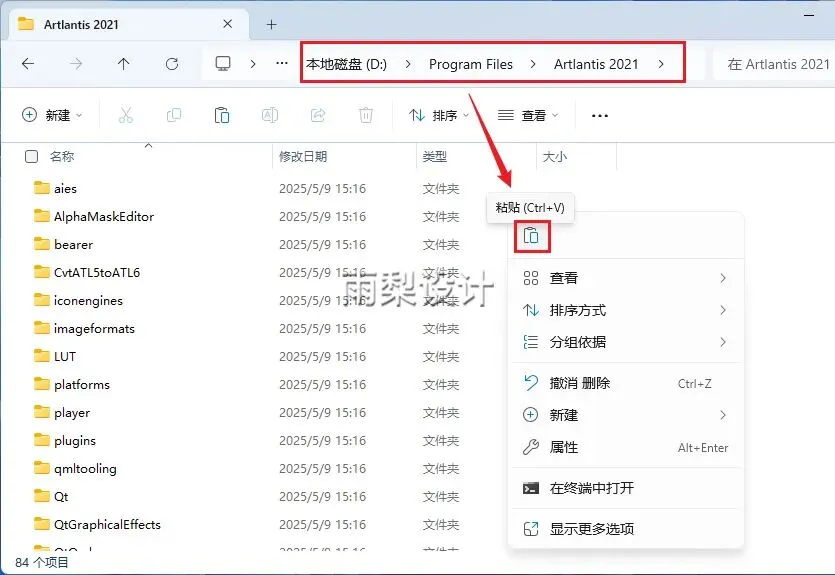Expand the chevron after the This PC icon

point(253,64)
